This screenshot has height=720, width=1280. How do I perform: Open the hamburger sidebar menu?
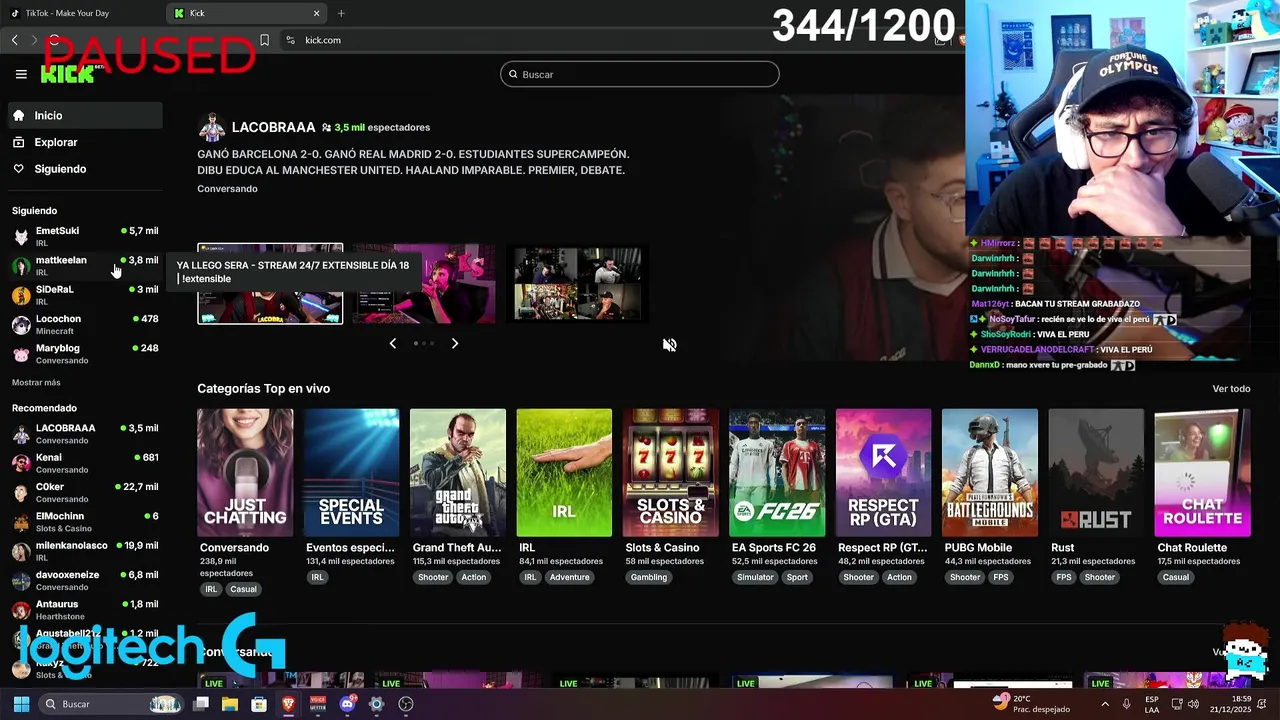(x=21, y=74)
